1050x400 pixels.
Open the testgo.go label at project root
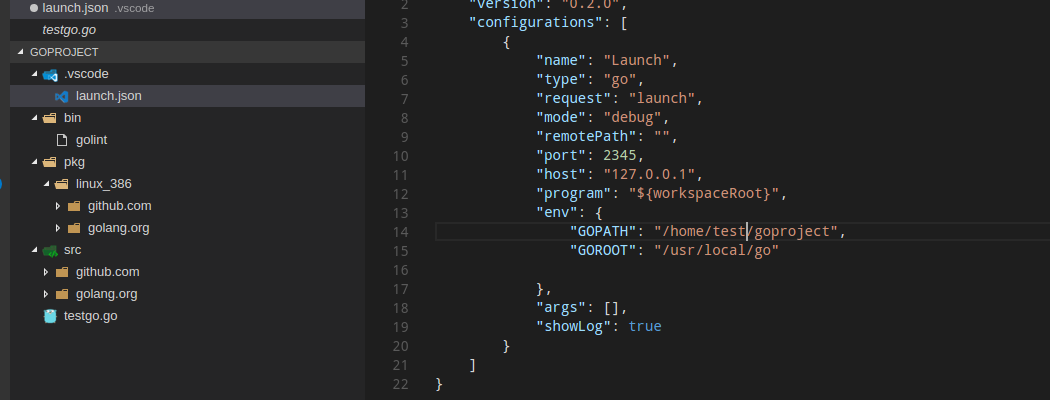click(x=90, y=316)
